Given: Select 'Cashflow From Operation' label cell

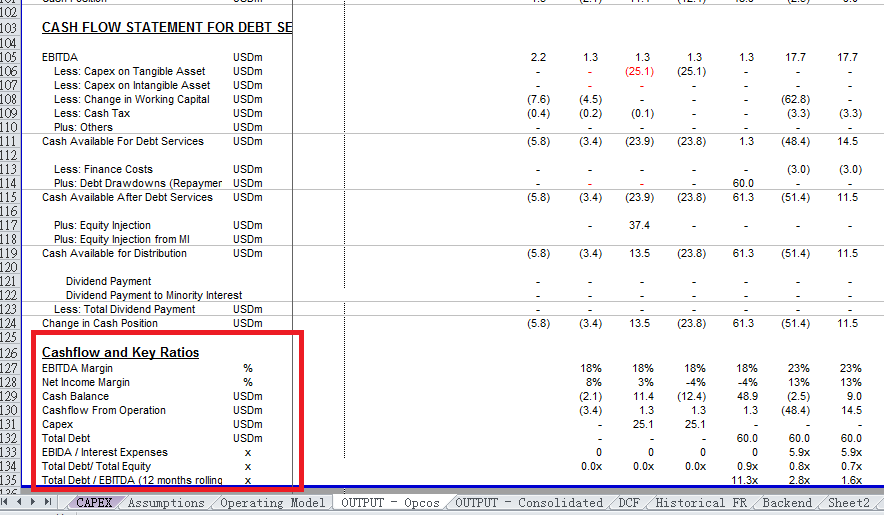Looking at the screenshot, I should click(x=104, y=410).
